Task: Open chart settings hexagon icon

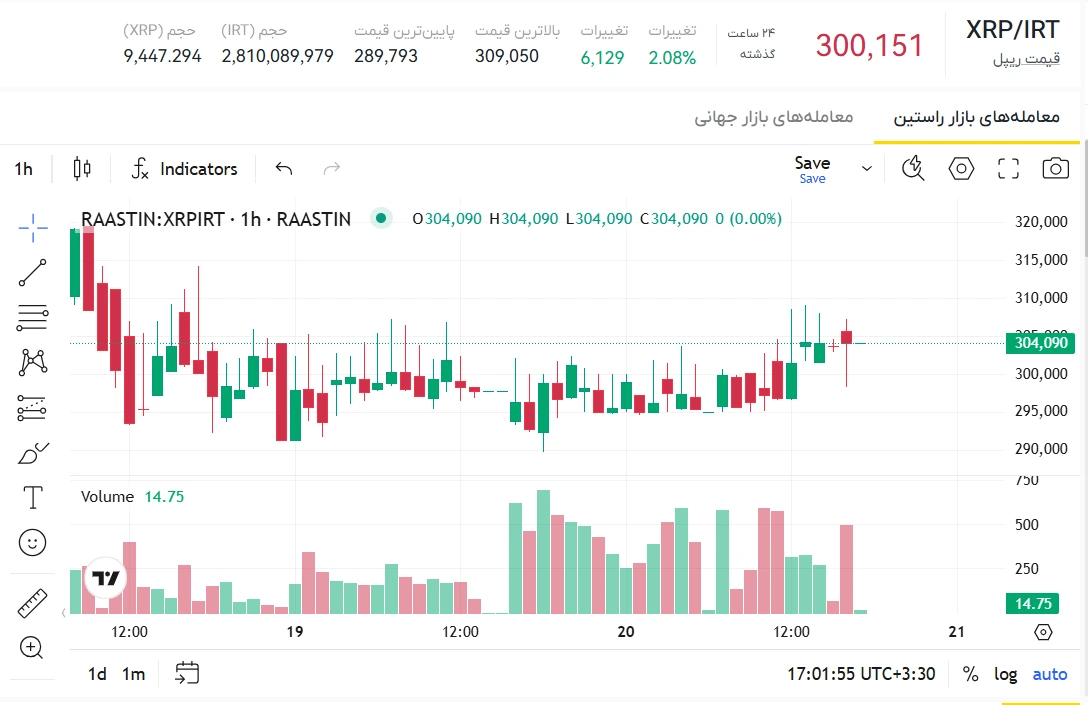Action: (x=961, y=169)
